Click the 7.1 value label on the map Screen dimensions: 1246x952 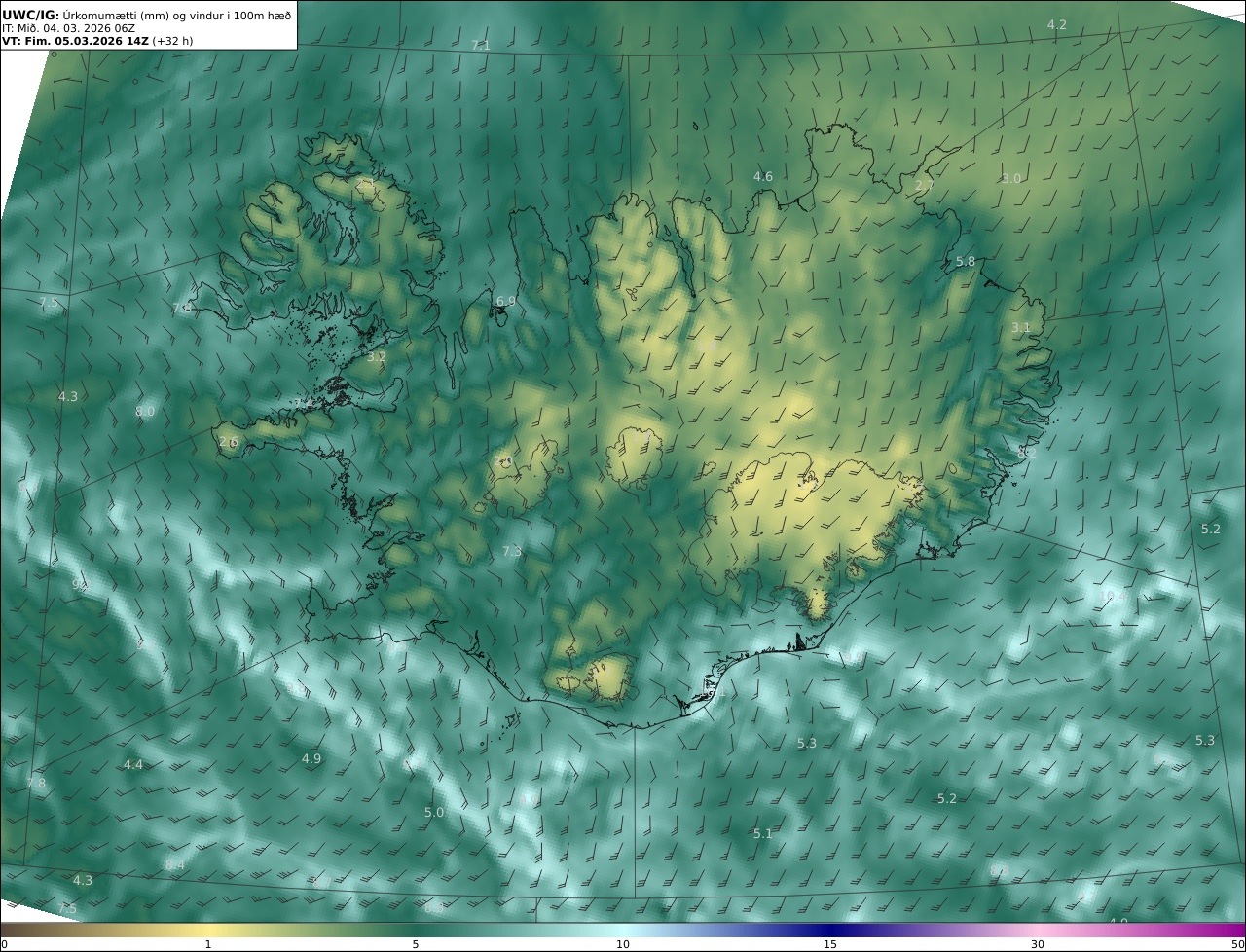click(481, 45)
